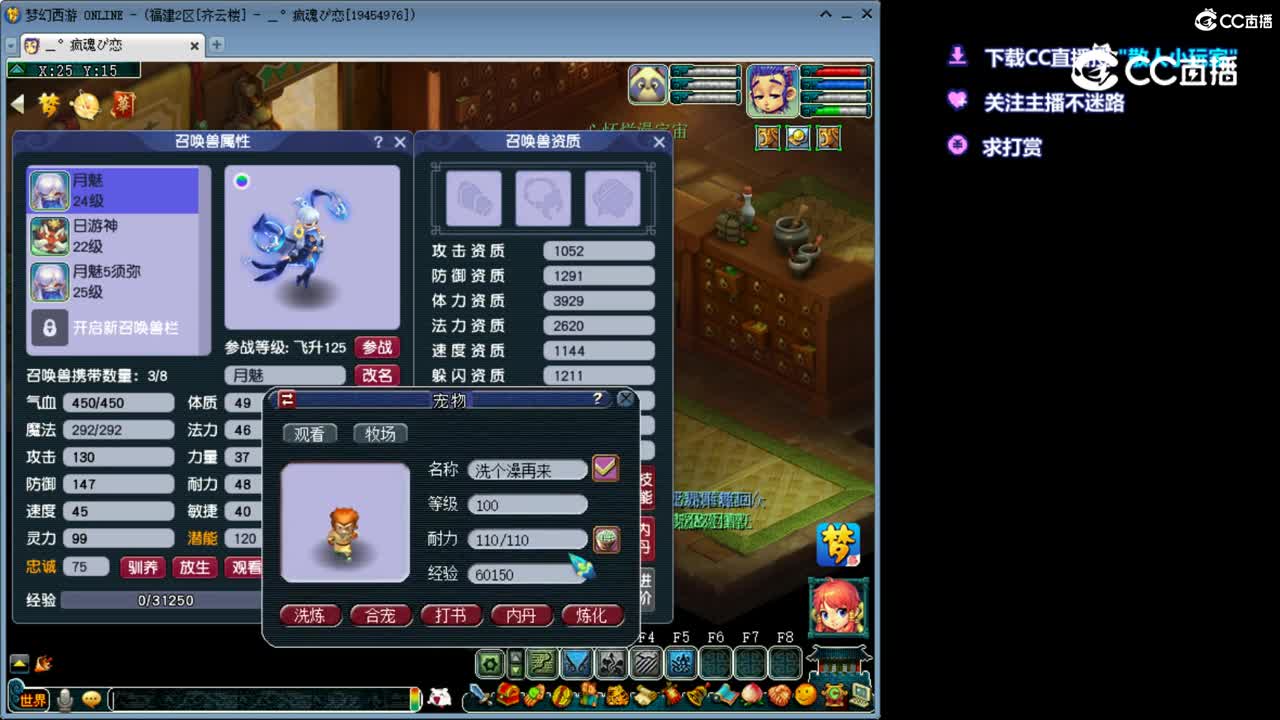The image size is (1280, 720).
Task: Switch to the 观看 tab in the pet window
Action: (309, 433)
